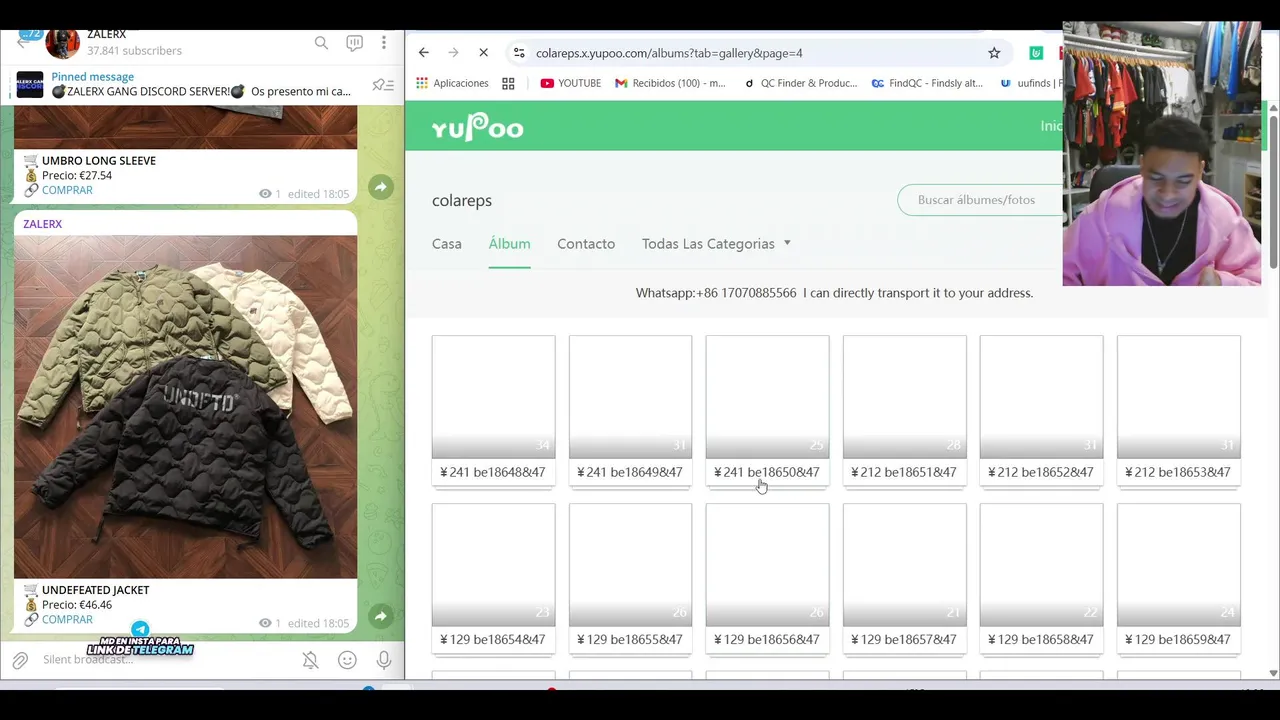Go forward one page in Chrome
The image size is (1280, 720).
point(453,53)
